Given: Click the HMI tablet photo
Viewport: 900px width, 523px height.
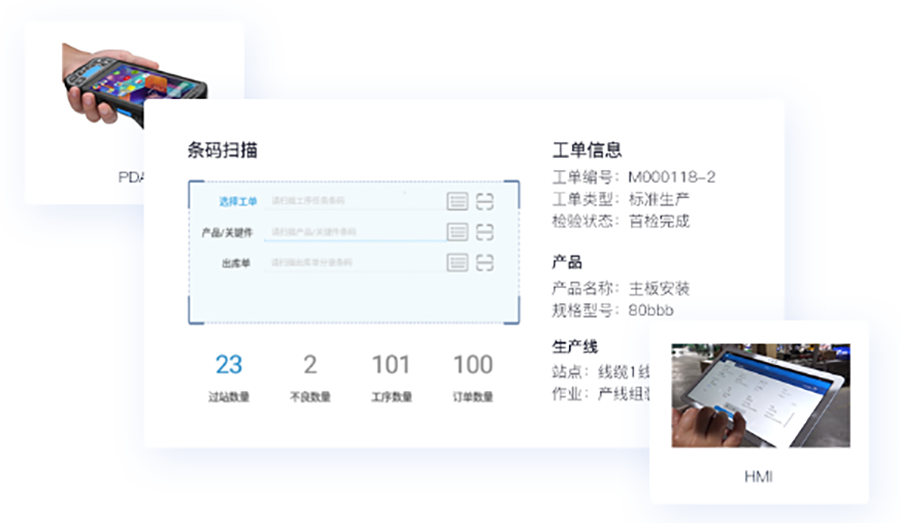Looking at the screenshot, I should pyautogui.click(x=761, y=396).
